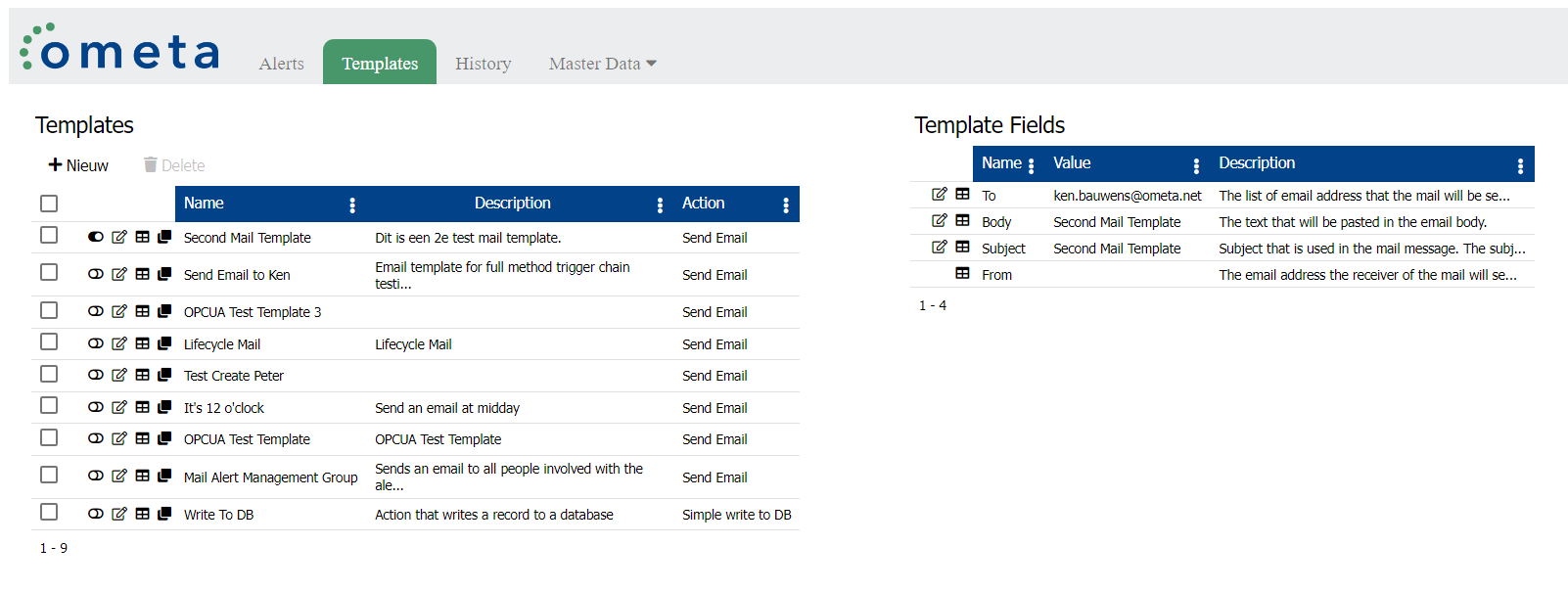The image size is (1568, 591).
Task: Sort templates by Action column header
Action: point(704,203)
